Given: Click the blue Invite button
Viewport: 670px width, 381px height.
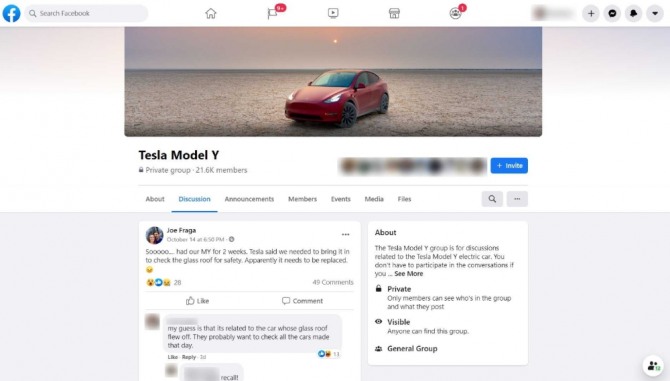Looking at the screenshot, I should tap(509, 166).
